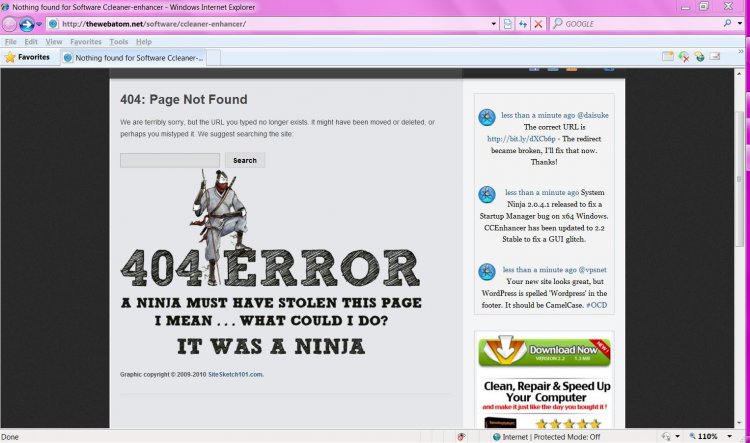
Task: Toggle the Compatibility View icon
Action: pos(507,24)
